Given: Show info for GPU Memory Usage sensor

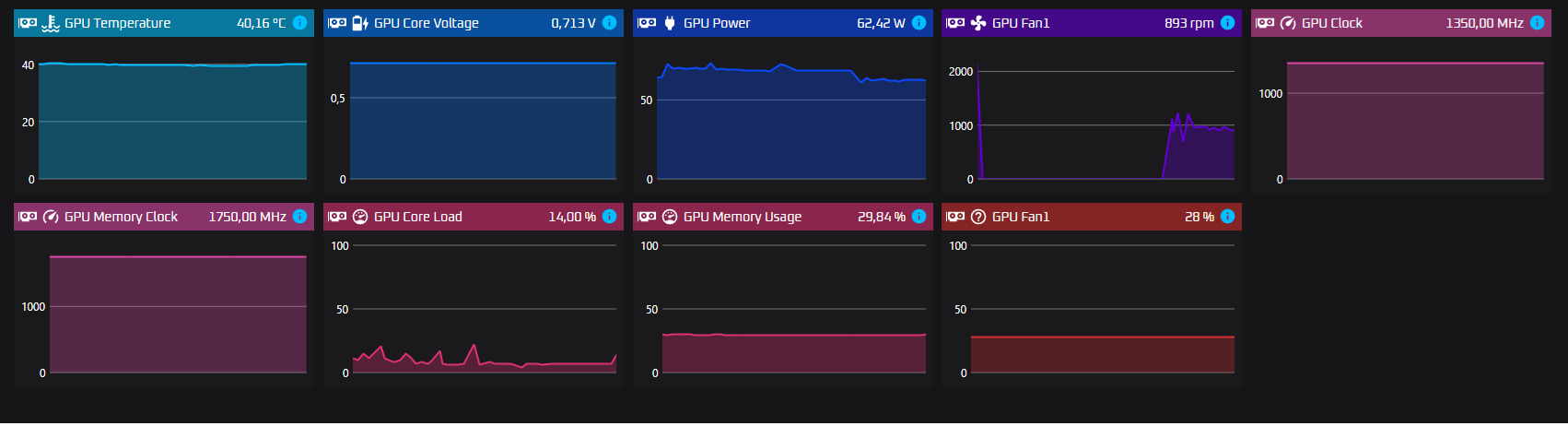Looking at the screenshot, I should coord(919,217).
